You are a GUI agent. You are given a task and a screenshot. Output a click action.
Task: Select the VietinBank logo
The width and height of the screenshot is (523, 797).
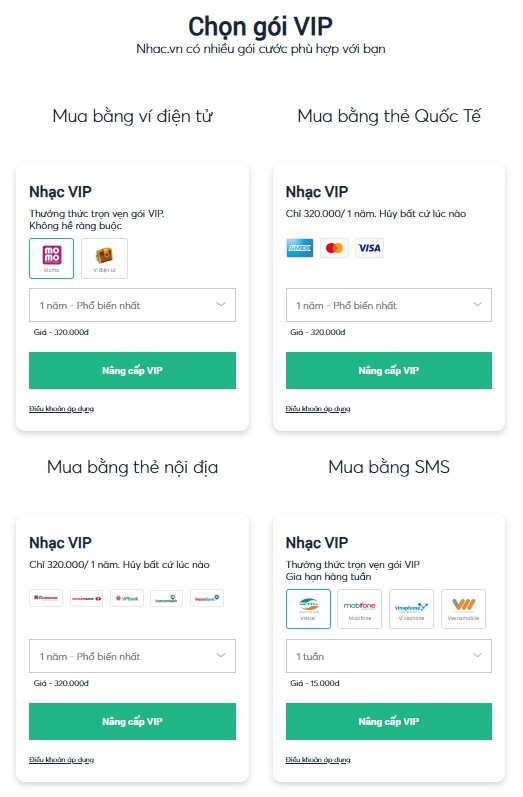[x=207, y=598]
